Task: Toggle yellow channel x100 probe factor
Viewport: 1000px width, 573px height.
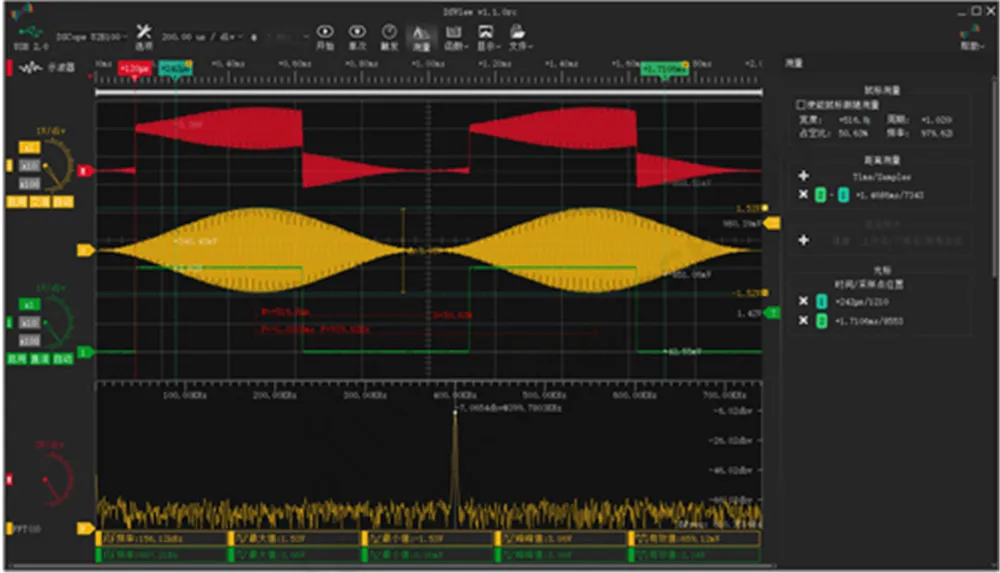Action: click(29, 184)
